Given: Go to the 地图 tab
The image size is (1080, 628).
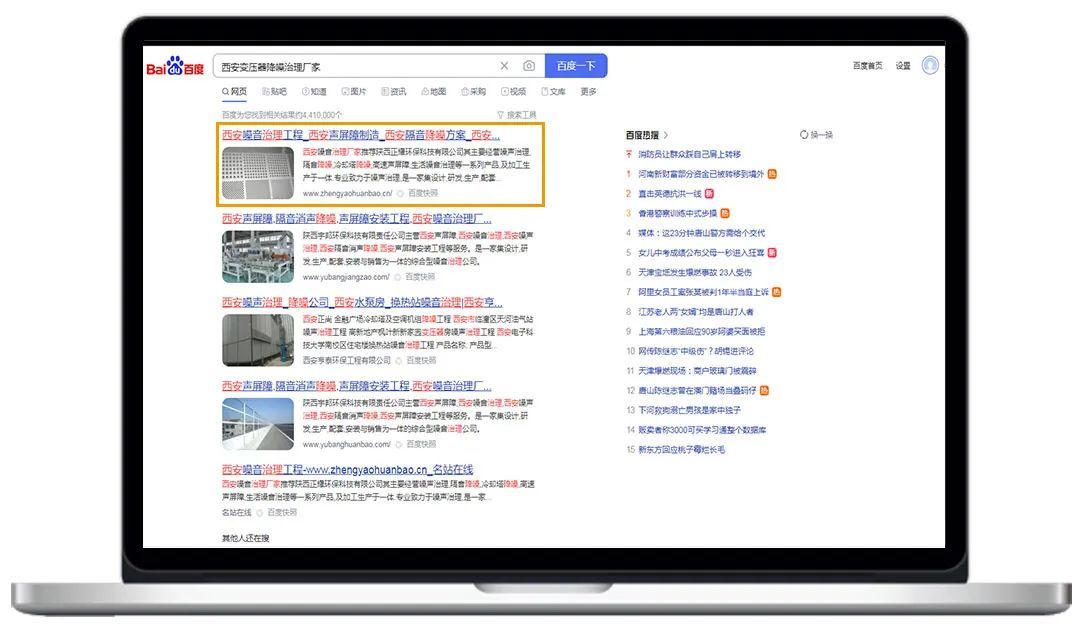Looking at the screenshot, I should click(x=433, y=92).
